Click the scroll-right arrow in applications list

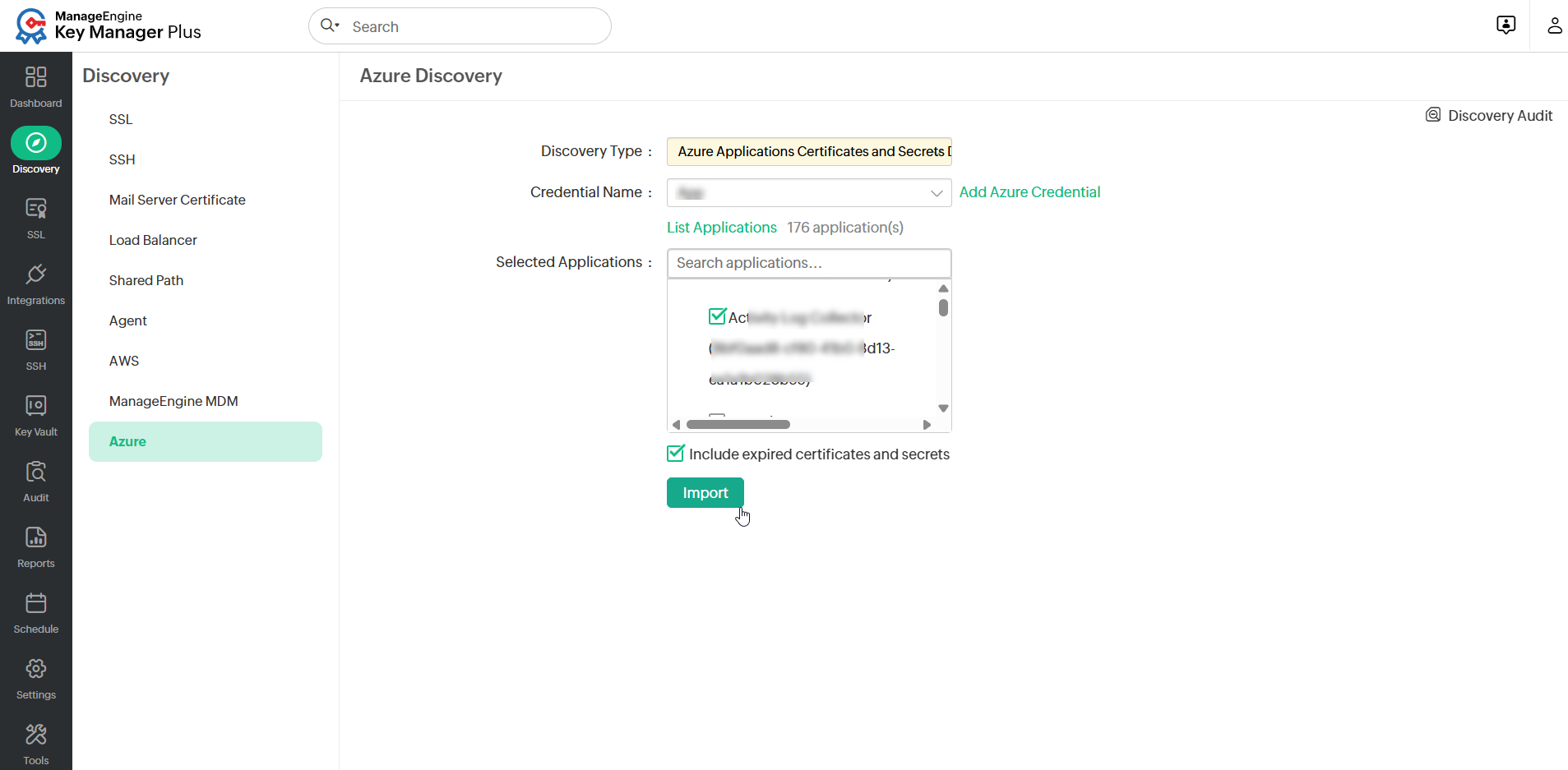click(x=927, y=425)
